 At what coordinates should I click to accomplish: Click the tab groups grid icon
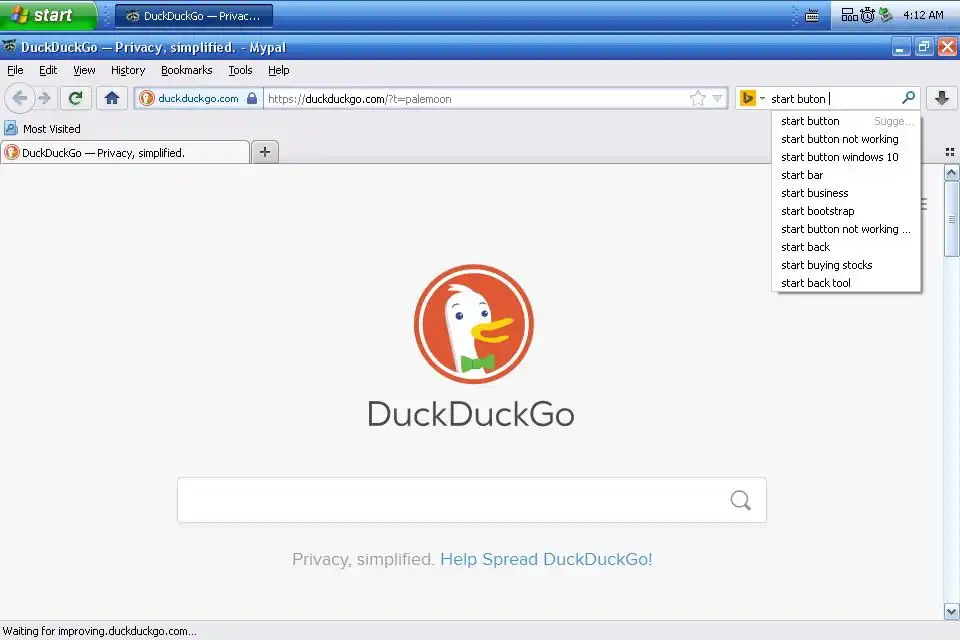click(950, 152)
